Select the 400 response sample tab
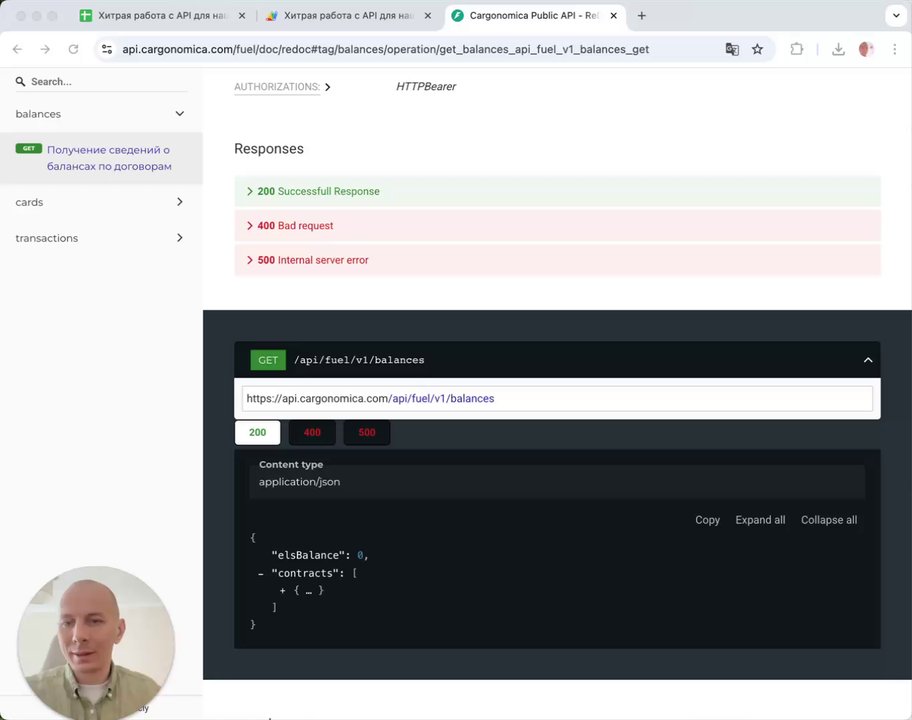This screenshot has height=720, width=912. 312,433
